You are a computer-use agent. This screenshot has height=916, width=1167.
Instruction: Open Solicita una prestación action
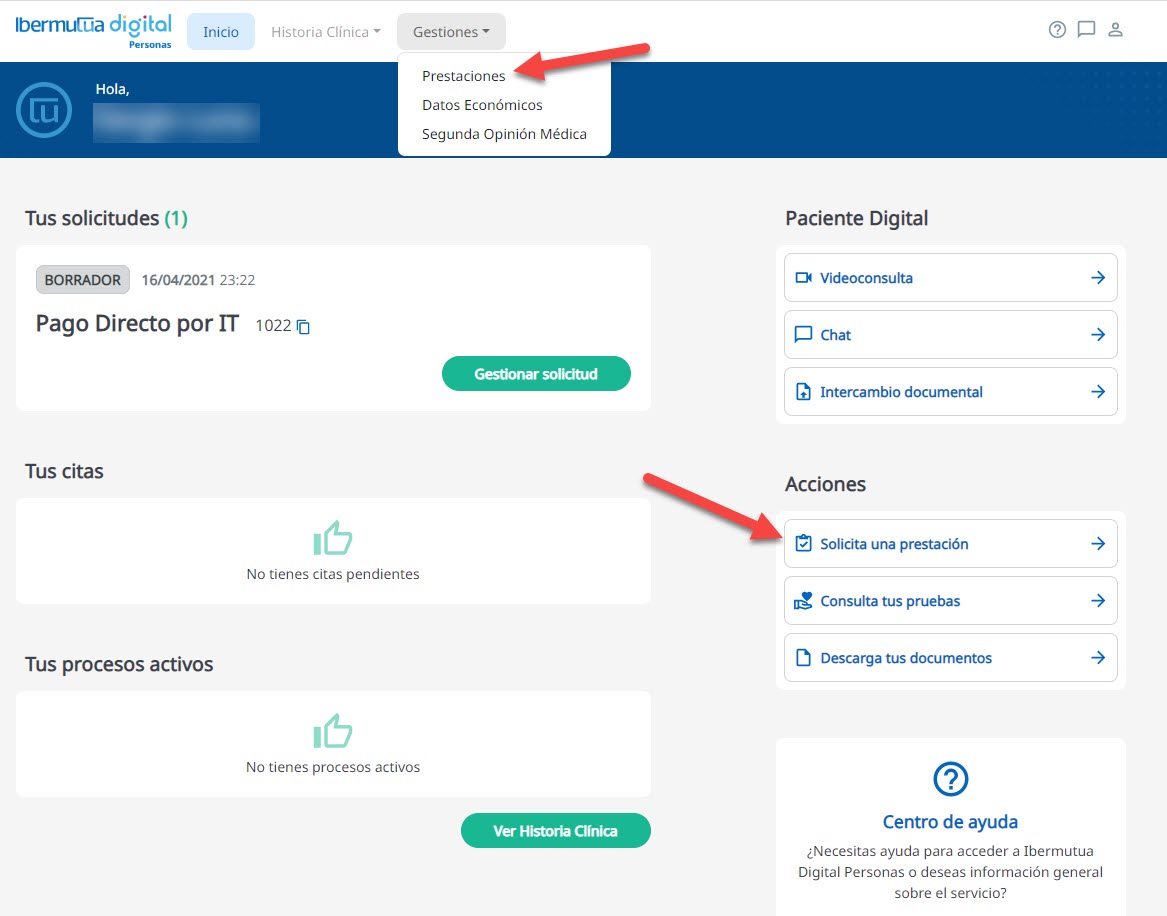pyautogui.click(x=950, y=544)
